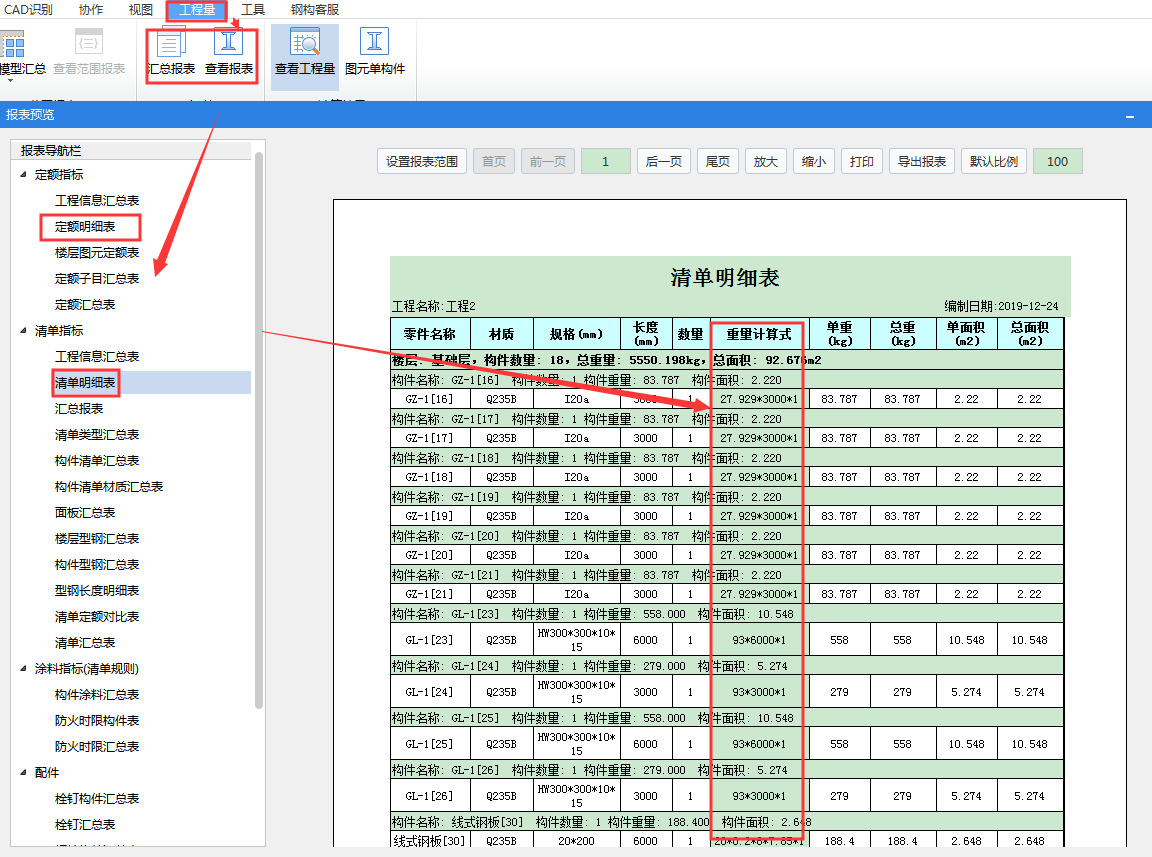Click the 缩小 zoom out button
Image resolution: width=1152 pixels, height=857 pixels.
813,162
